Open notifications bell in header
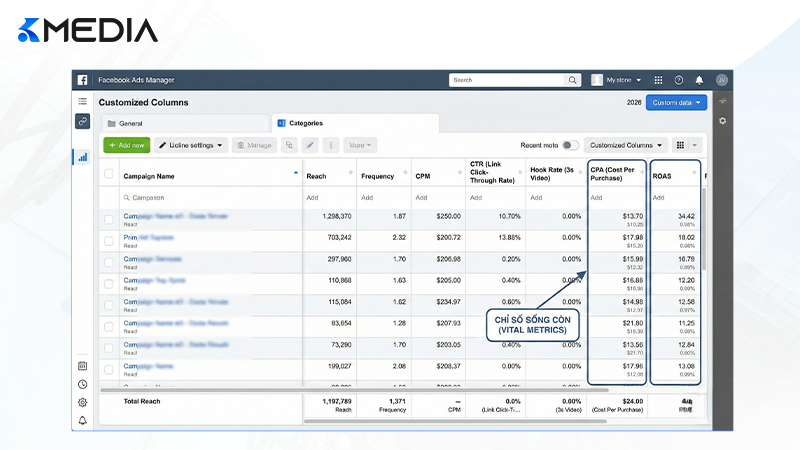Screen dimensions: 800x450 click(699, 80)
